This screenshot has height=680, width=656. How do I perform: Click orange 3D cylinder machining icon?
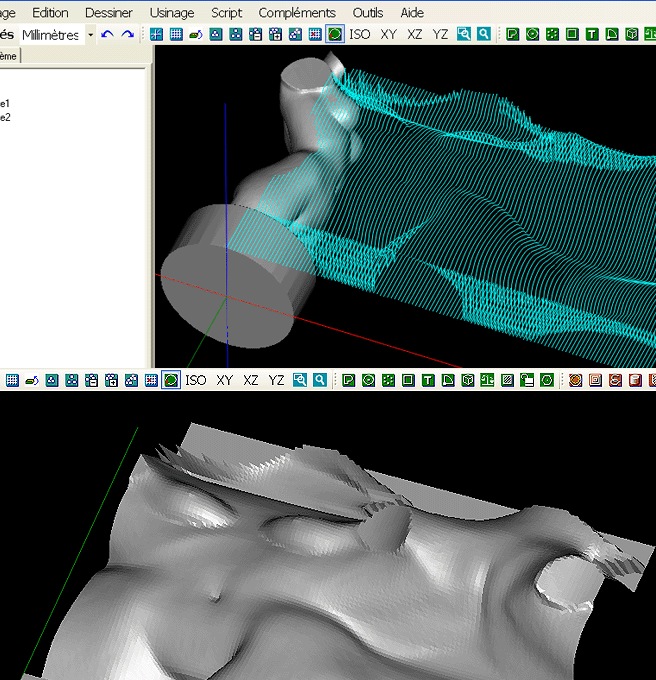click(635, 380)
